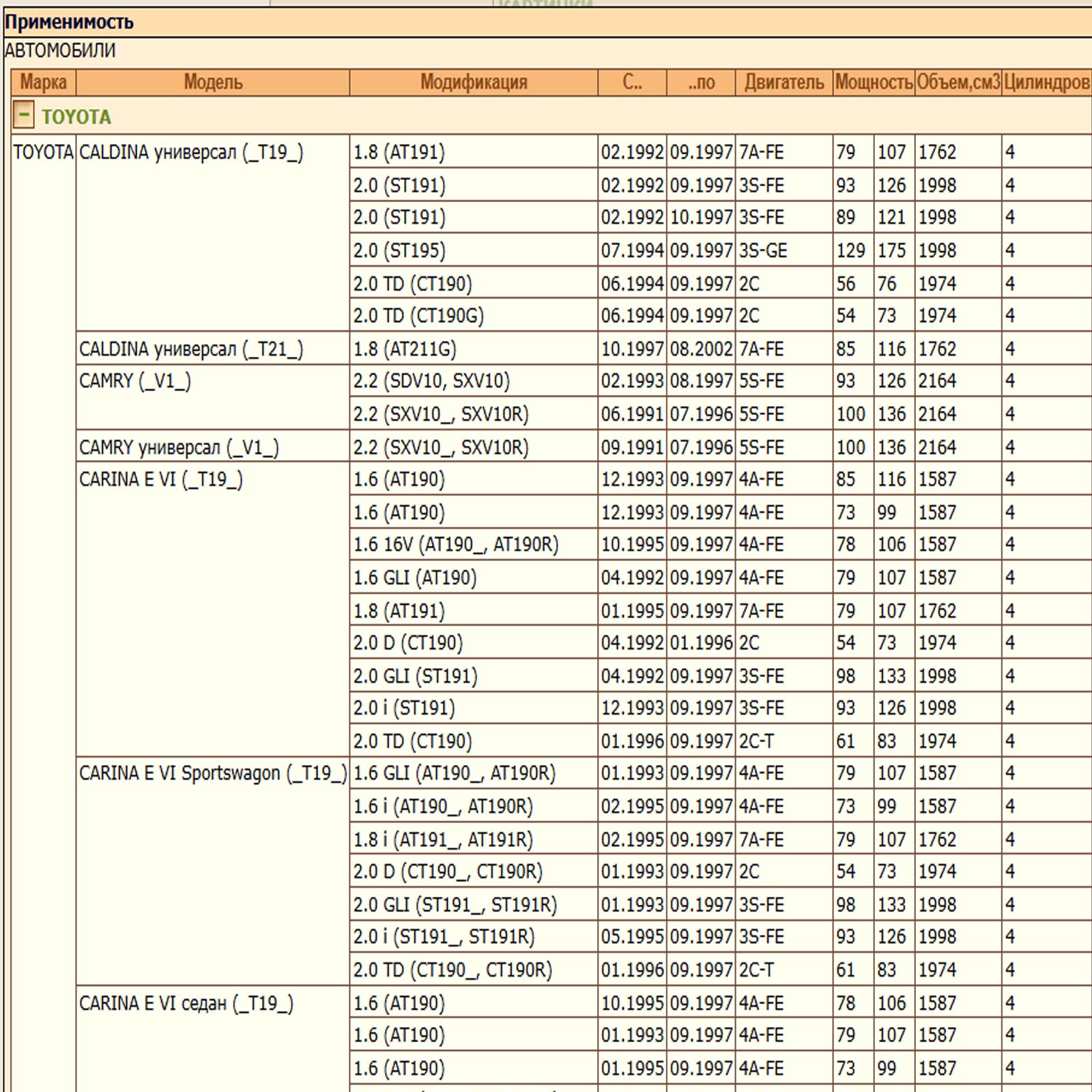The width and height of the screenshot is (1092, 1092).
Task: Click the 2.2 (SDV10, SXV10) modification cell
Action: click(x=431, y=381)
